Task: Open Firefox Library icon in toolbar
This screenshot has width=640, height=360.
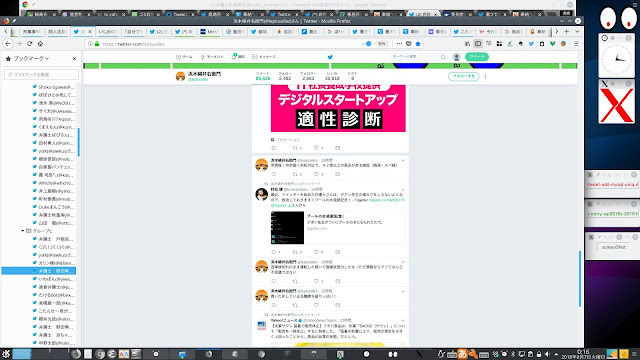Action: pyautogui.click(x=467, y=44)
